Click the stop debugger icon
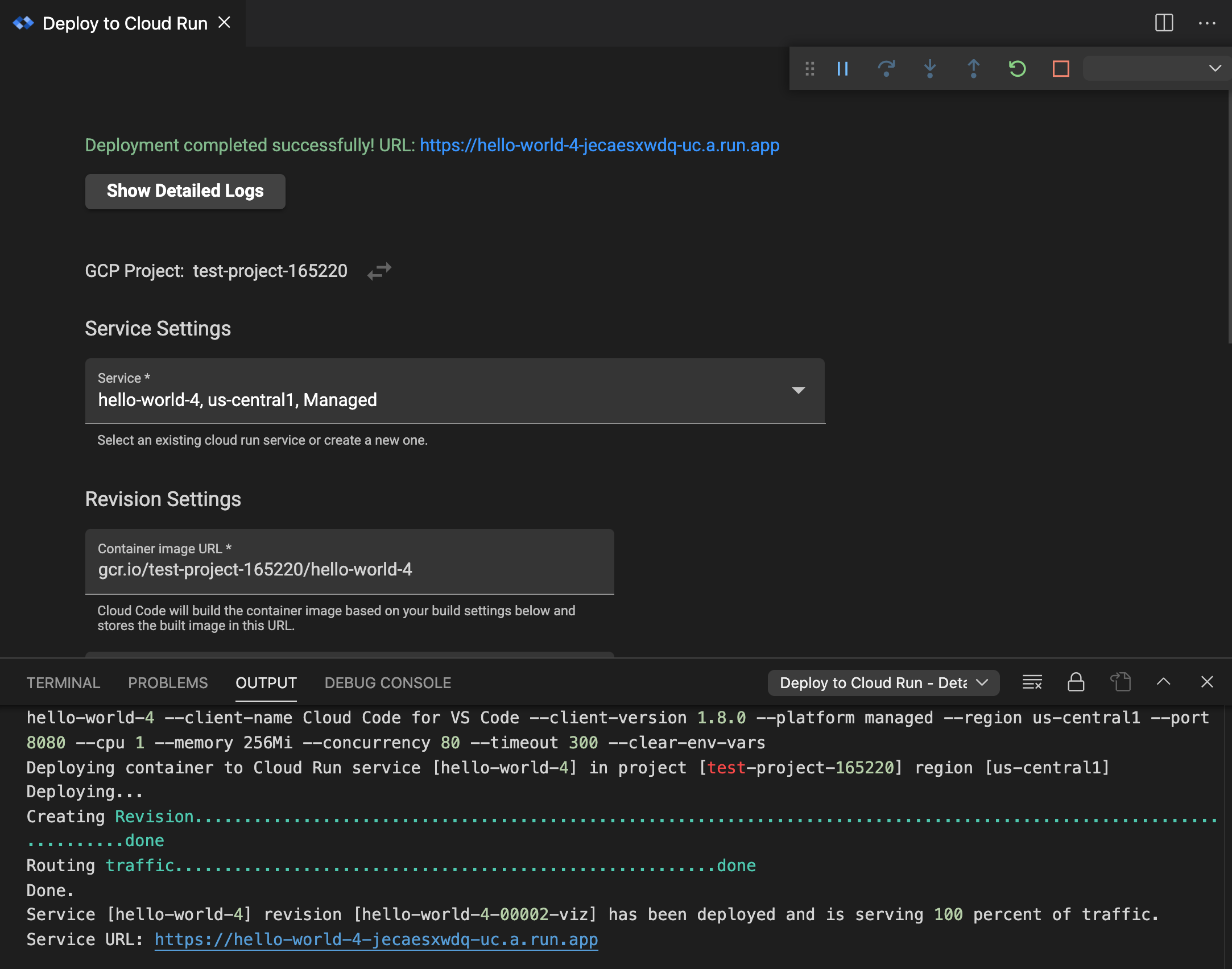Viewport: 1232px width, 969px height. pyautogui.click(x=1060, y=68)
